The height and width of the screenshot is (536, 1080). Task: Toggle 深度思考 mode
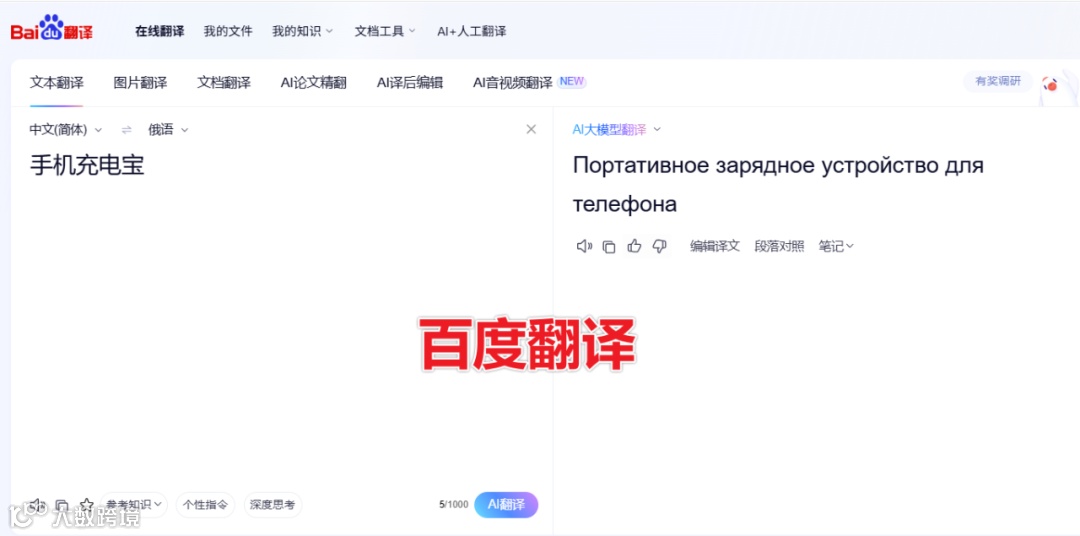(273, 504)
